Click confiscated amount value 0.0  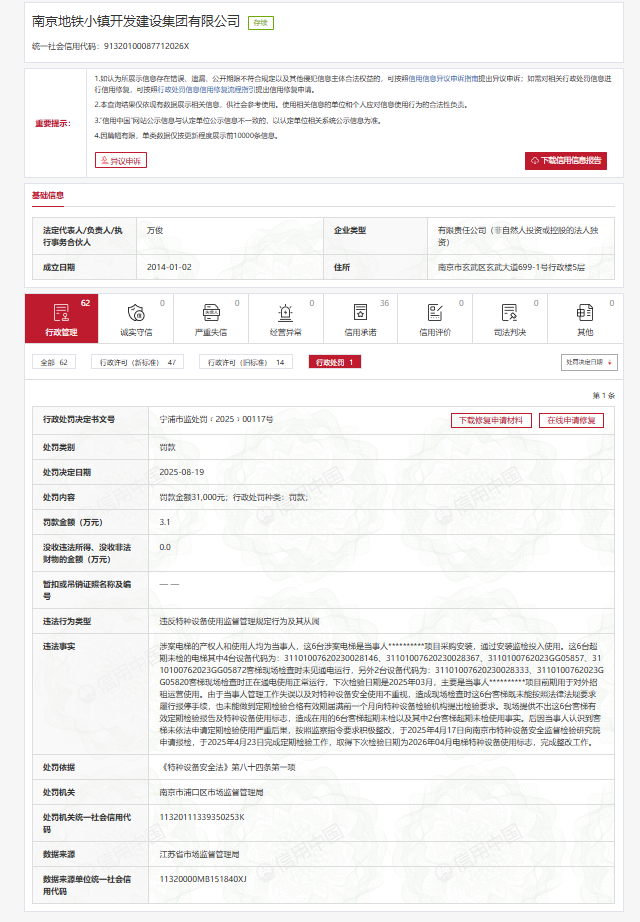[x=165, y=547]
